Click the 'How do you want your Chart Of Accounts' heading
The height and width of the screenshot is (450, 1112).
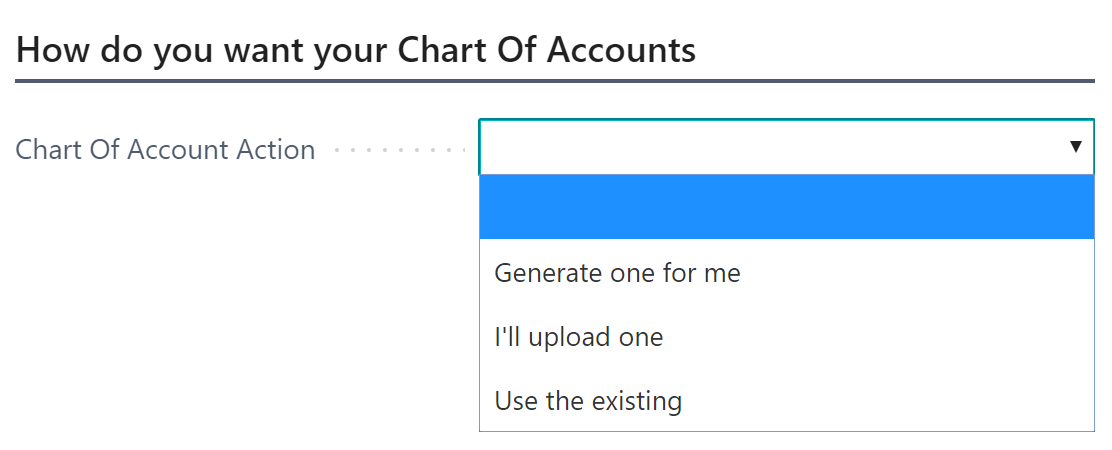[355, 51]
